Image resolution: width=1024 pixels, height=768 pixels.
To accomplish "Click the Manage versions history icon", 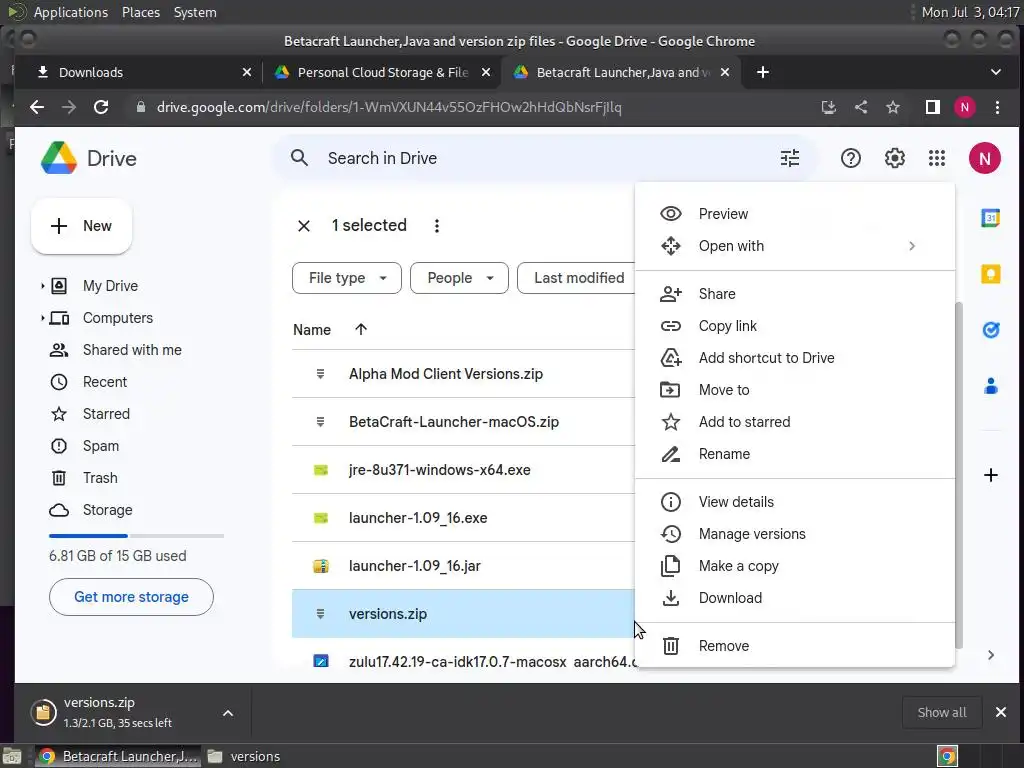I will [670, 534].
